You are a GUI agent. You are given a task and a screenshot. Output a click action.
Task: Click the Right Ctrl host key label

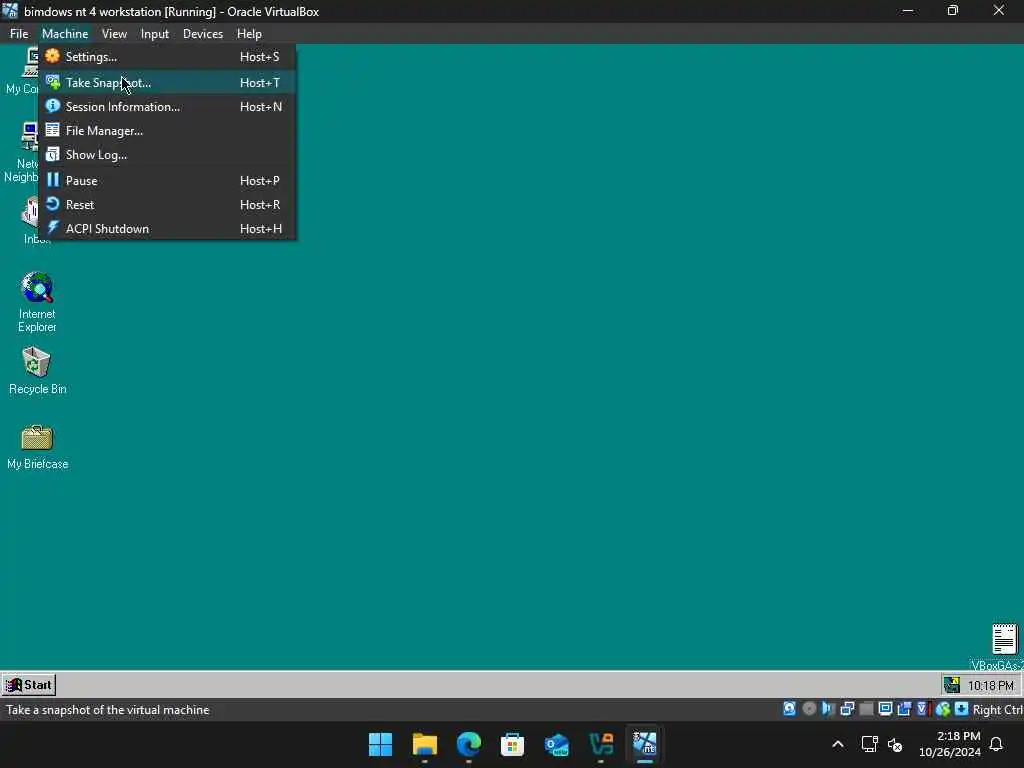coord(997,709)
